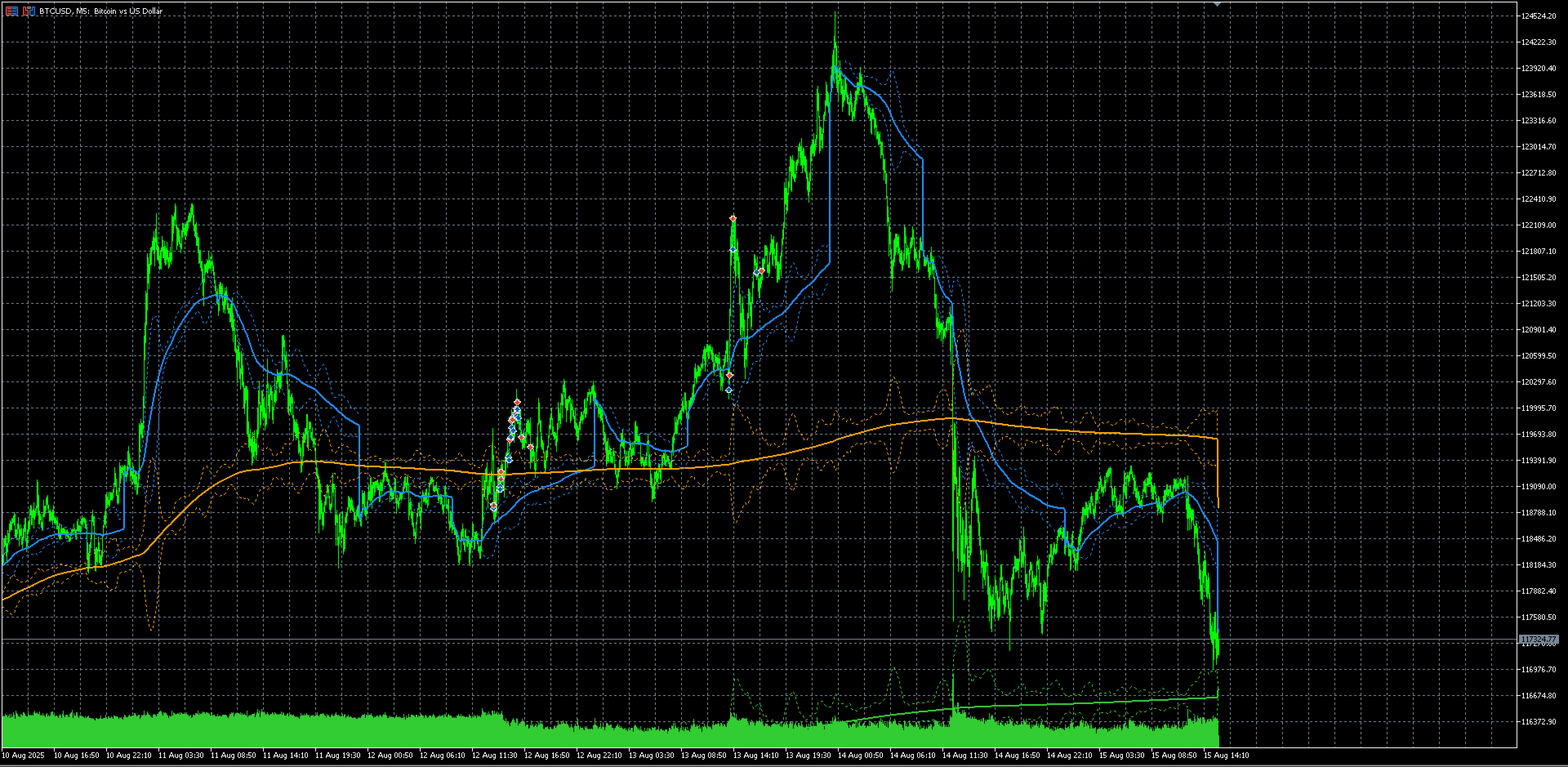
Task: Click the 15 Aug 14:10 time label
Action: 1227,756
